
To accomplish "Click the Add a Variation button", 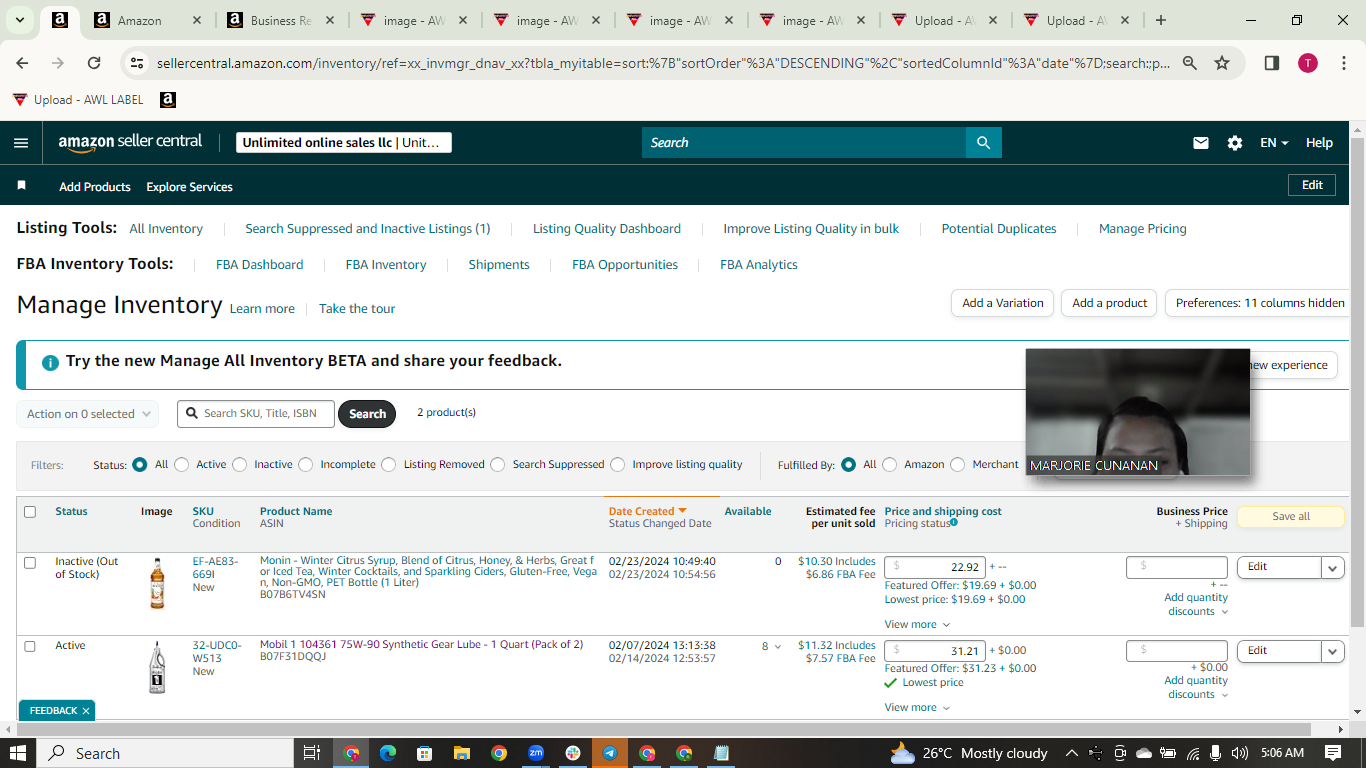I will click(x=1002, y=303).
